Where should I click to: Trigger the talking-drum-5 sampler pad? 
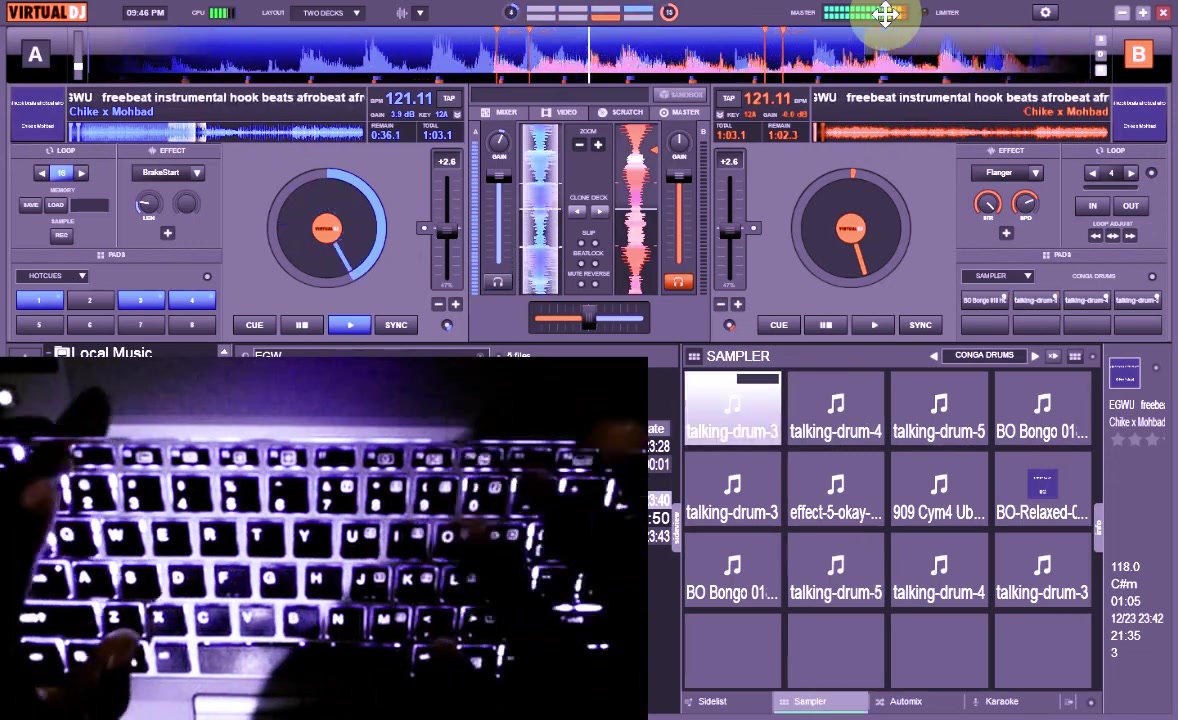coord(939,410)
